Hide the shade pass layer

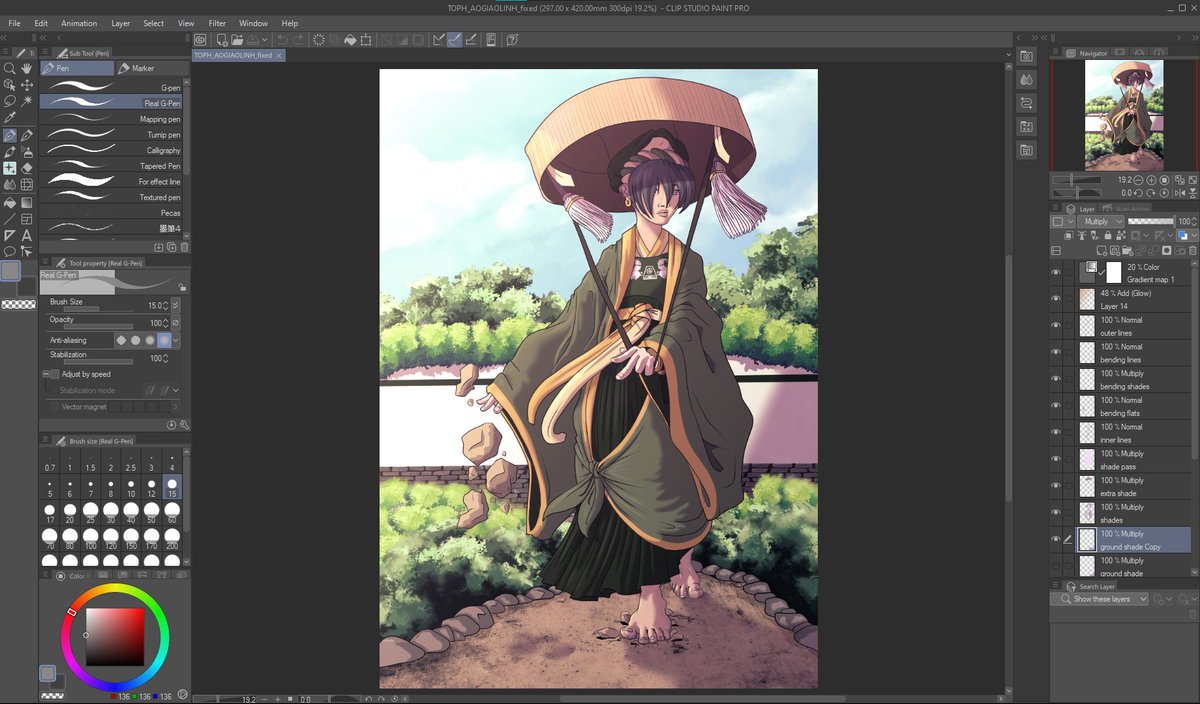(1056, 459)
